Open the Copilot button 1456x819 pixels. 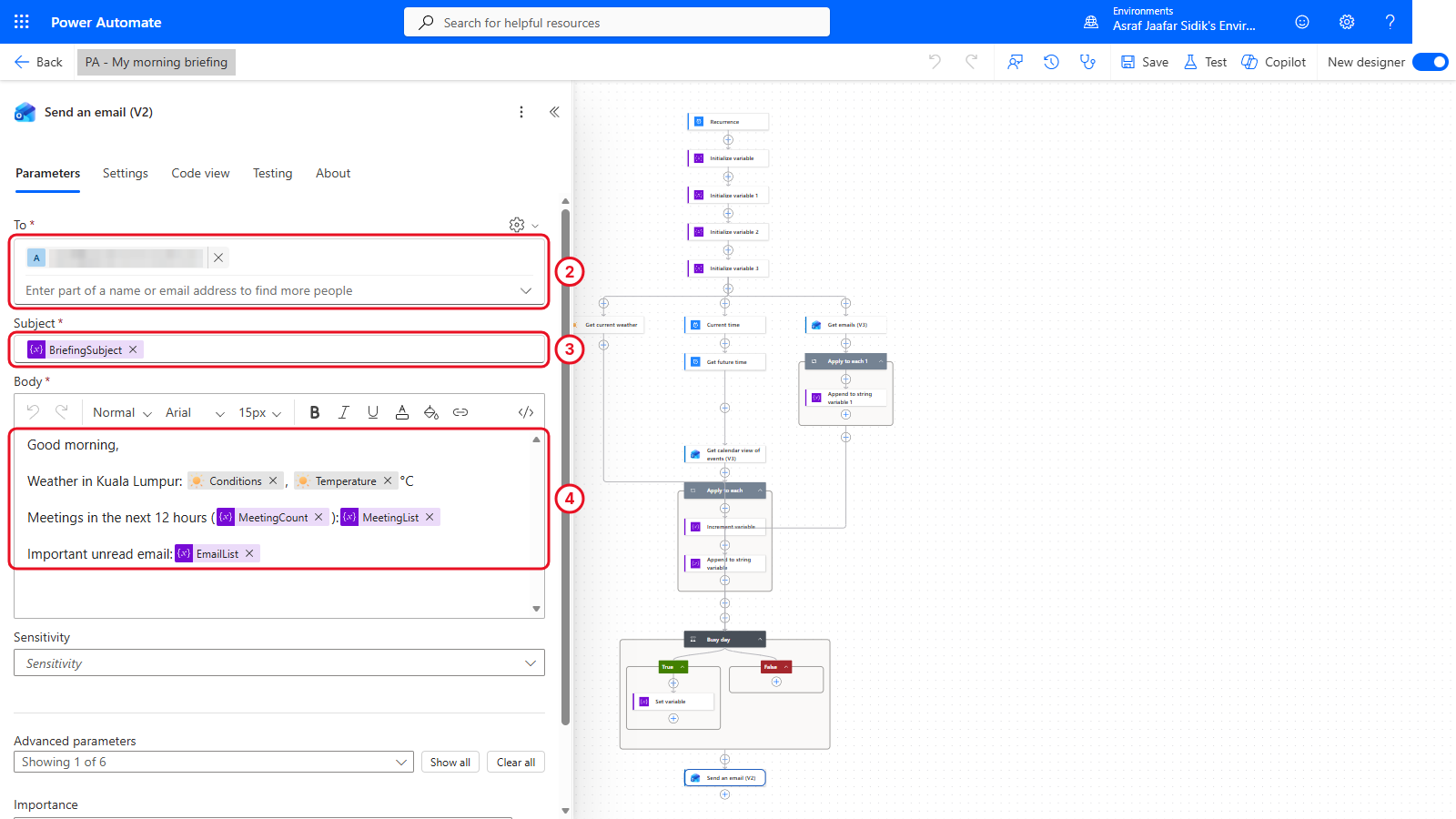[x=1274, y=62]
